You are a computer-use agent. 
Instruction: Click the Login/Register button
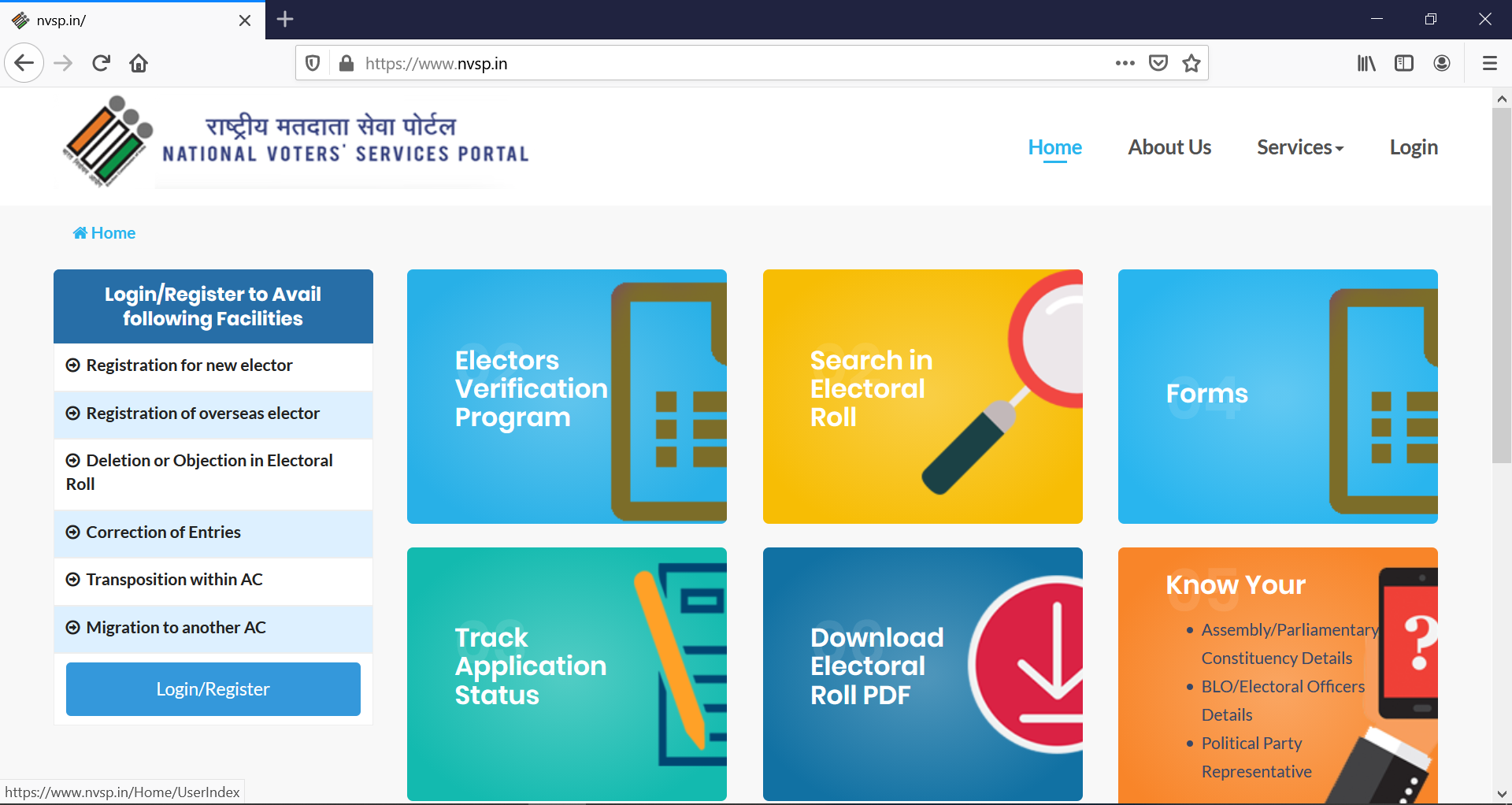(213, 688)
